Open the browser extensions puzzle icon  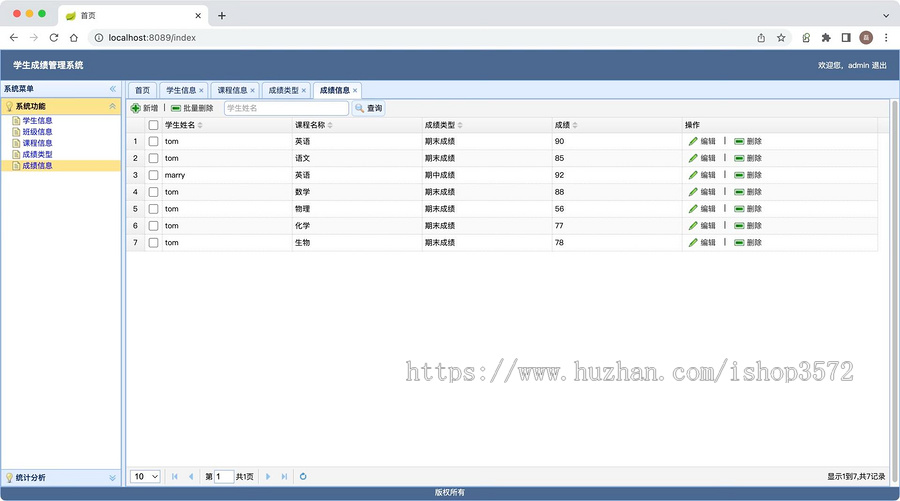click(x=826, y=38)
